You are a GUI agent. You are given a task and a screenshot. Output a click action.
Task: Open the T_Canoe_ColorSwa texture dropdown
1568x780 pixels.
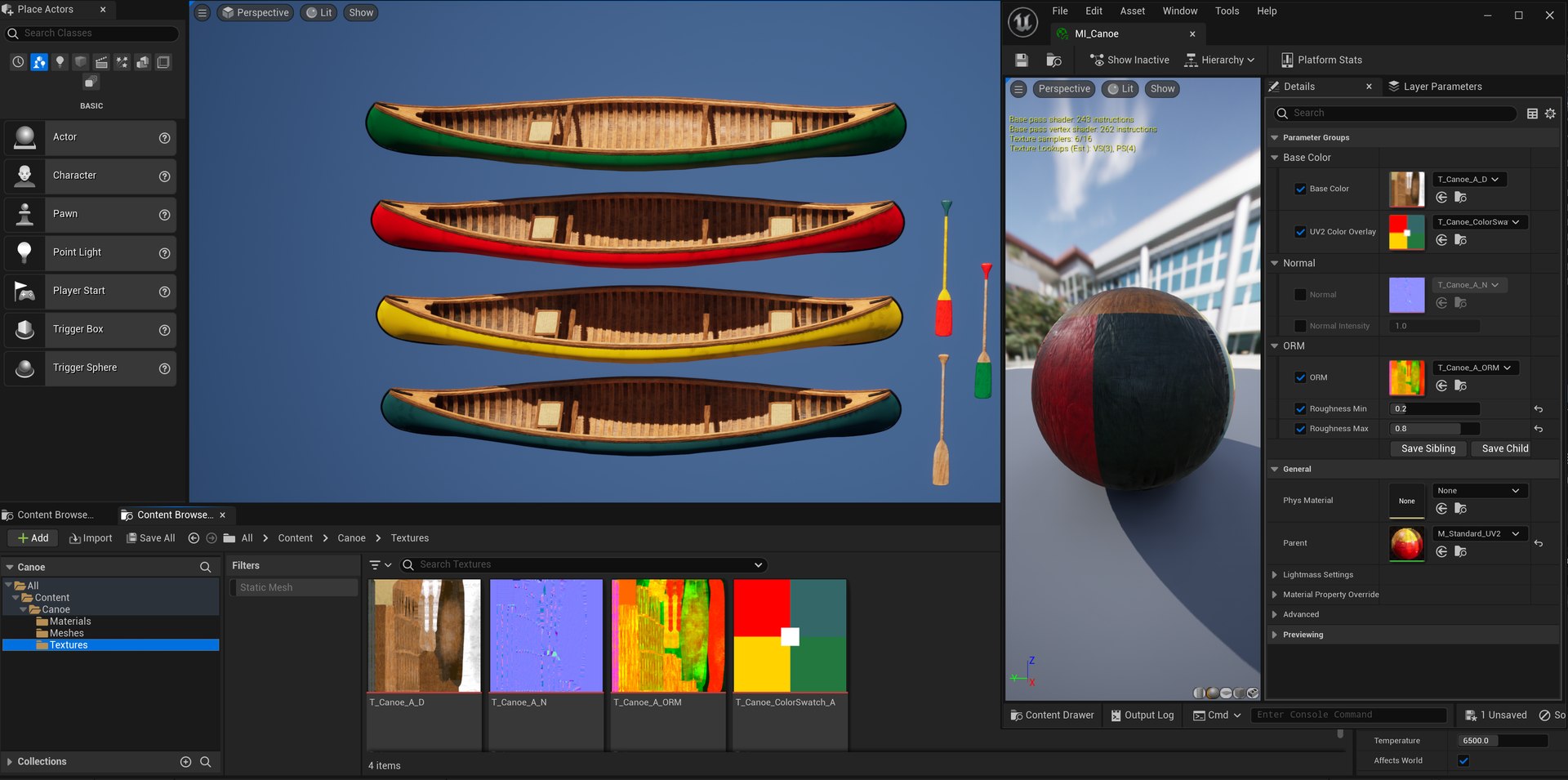(x=1480, y=222)
